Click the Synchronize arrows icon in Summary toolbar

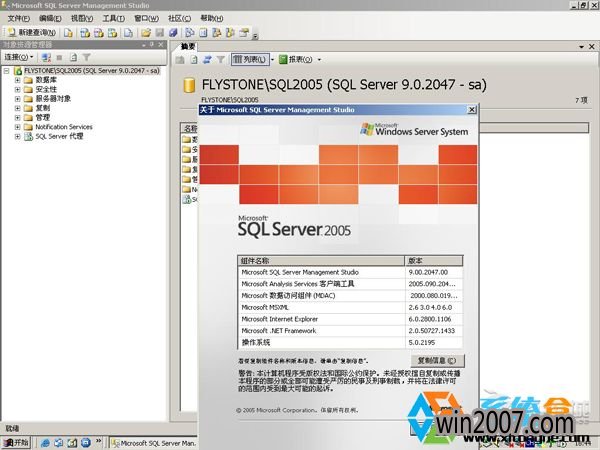point(207,60)
